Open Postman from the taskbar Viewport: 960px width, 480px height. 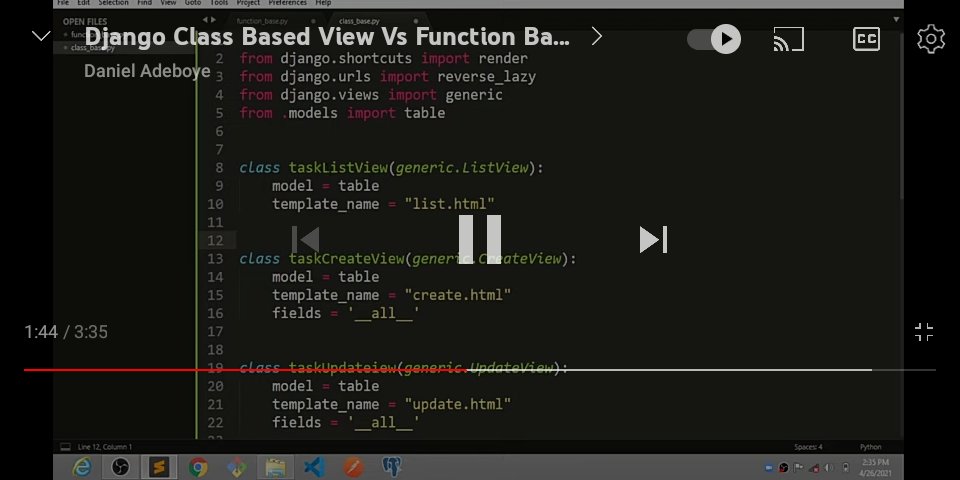pos(353,468)
